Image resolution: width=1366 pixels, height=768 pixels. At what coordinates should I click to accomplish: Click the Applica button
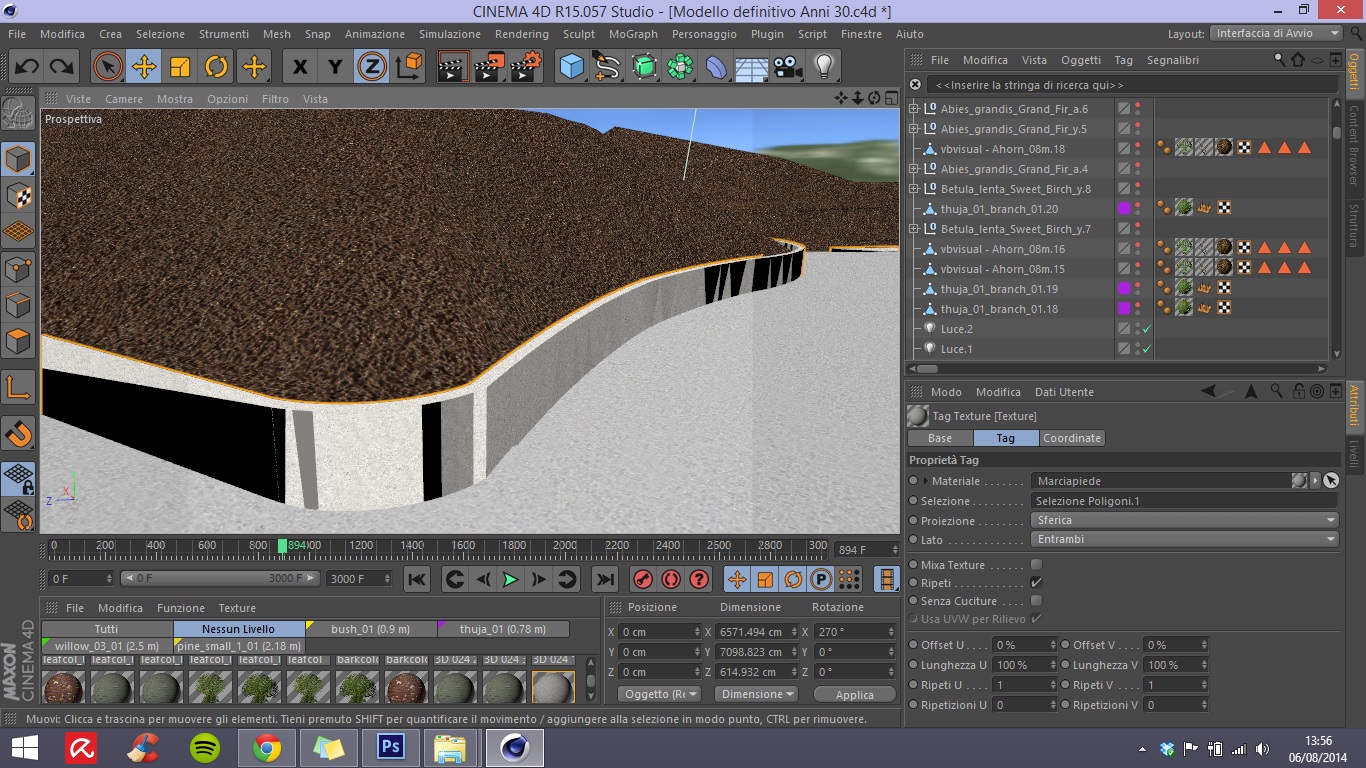pos(854,694)
